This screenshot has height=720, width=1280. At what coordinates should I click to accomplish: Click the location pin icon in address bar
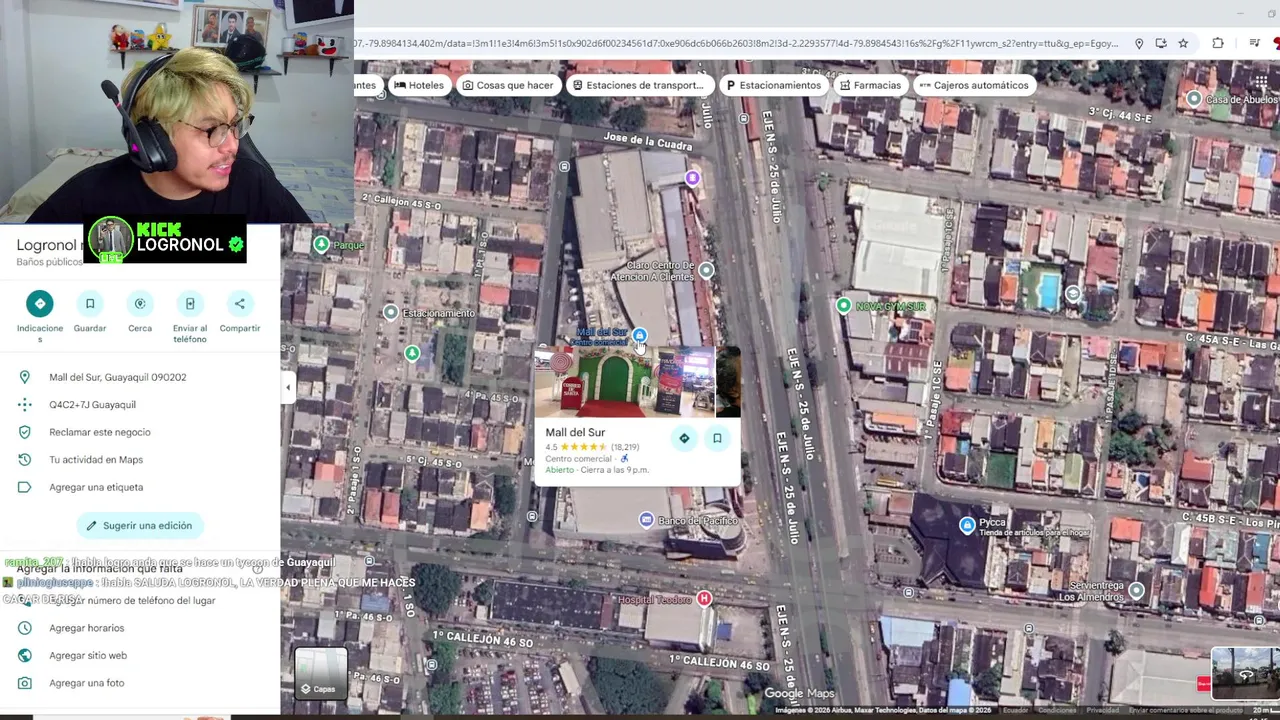(1139, 44)
